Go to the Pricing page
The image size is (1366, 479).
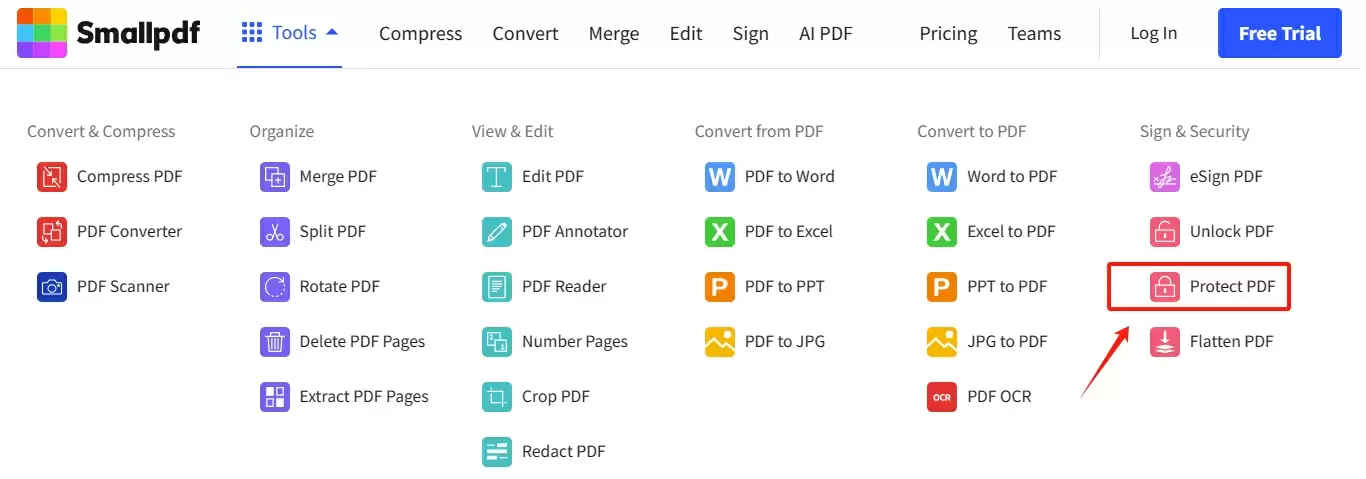point(948,34)
